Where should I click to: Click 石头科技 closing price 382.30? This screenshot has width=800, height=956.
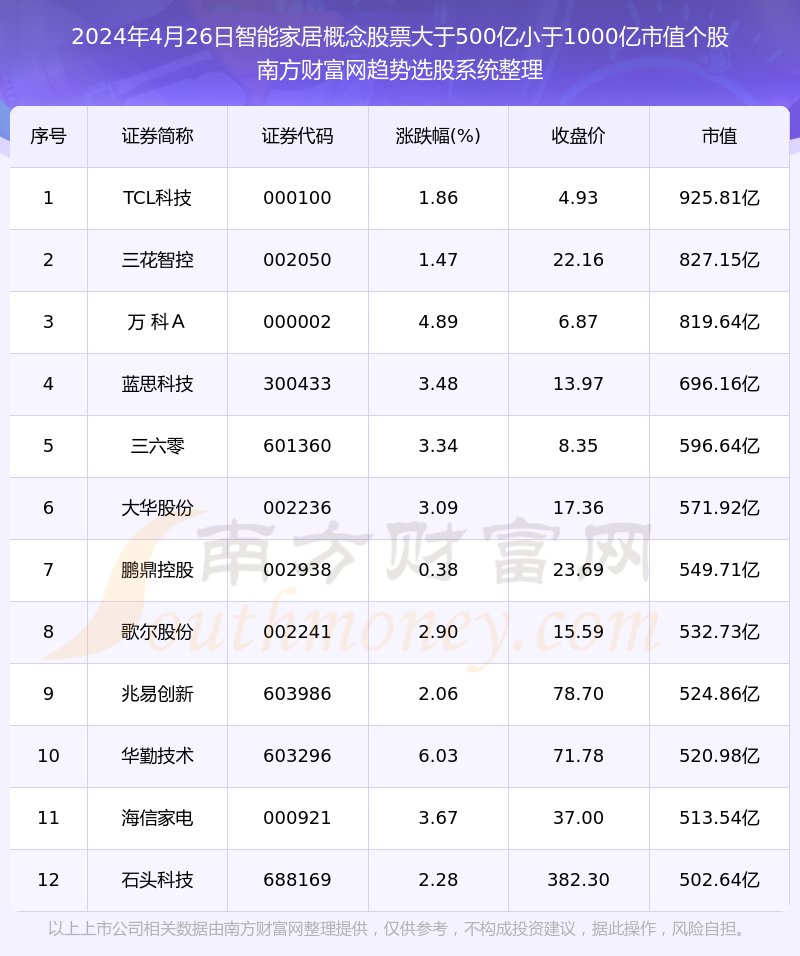click(578, 880)
